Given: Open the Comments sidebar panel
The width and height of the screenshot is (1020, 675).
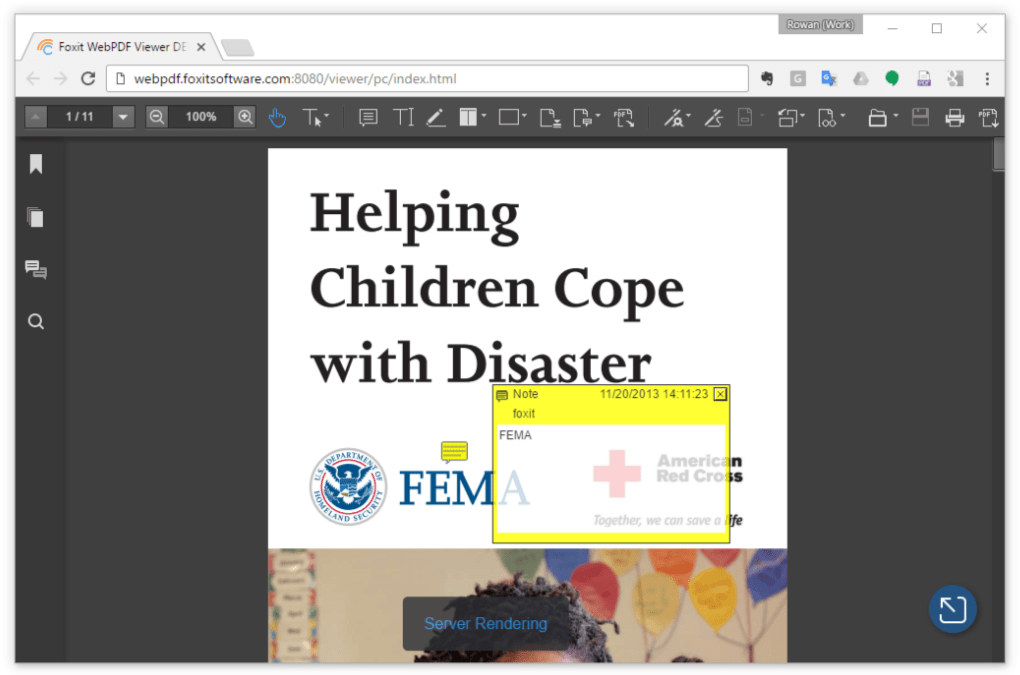Looking at the screenshot, I should (36, 269).
